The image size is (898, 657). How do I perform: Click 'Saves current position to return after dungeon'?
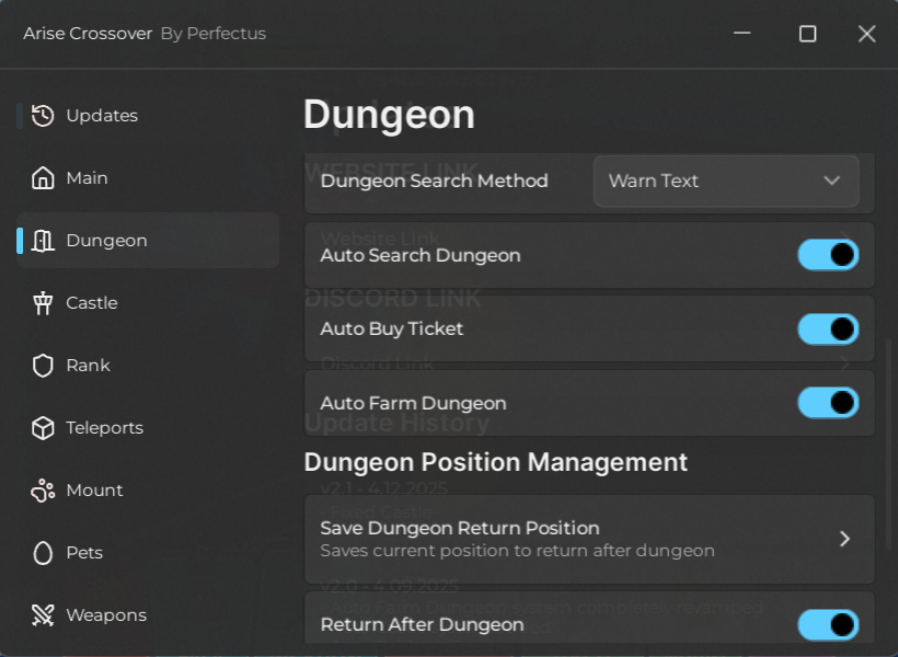pos(517,551)
